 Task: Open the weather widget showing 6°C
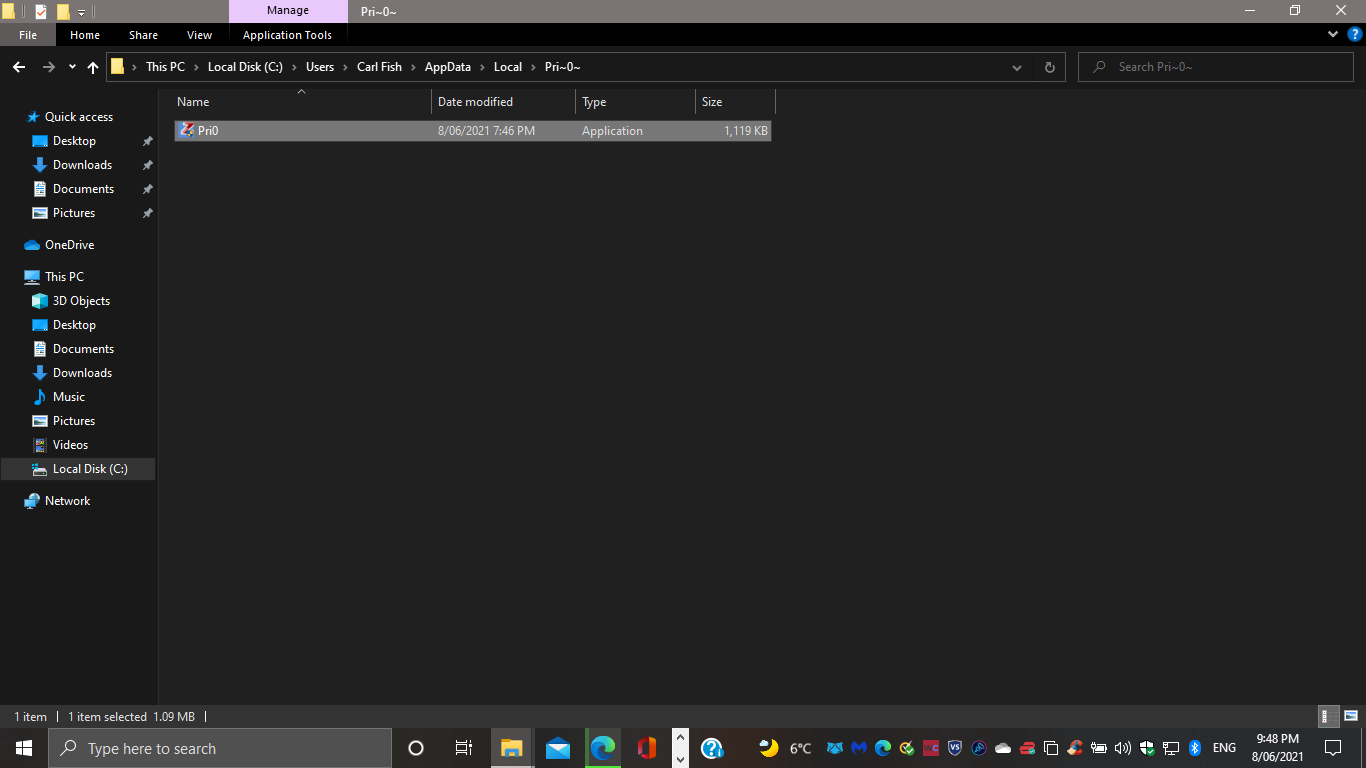click(785, 748)
